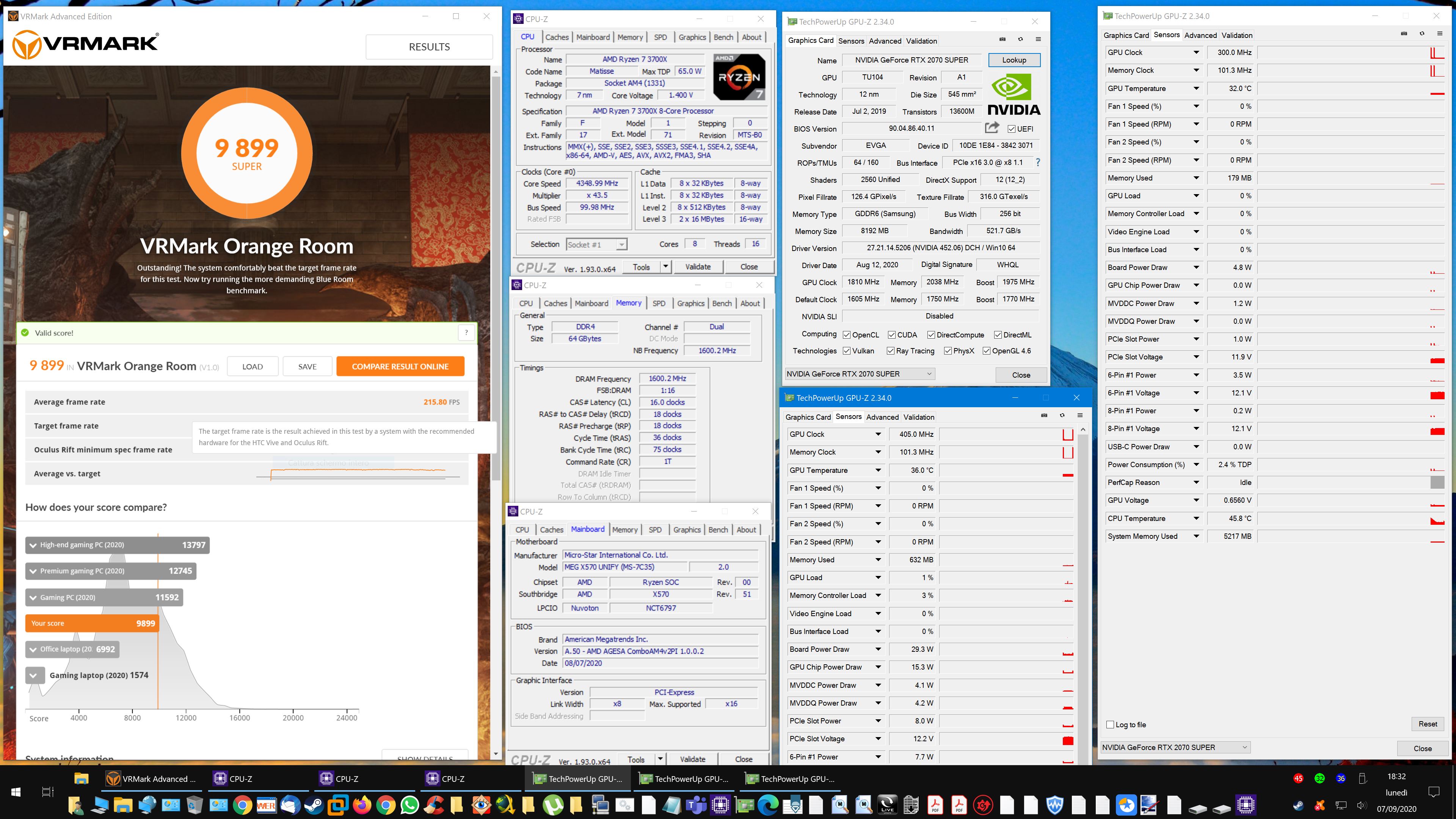Image resolution: width=1456 pixels, height=819 pixels.
Task: Open Firefox from the taskbar
Action: coord(362,805)
